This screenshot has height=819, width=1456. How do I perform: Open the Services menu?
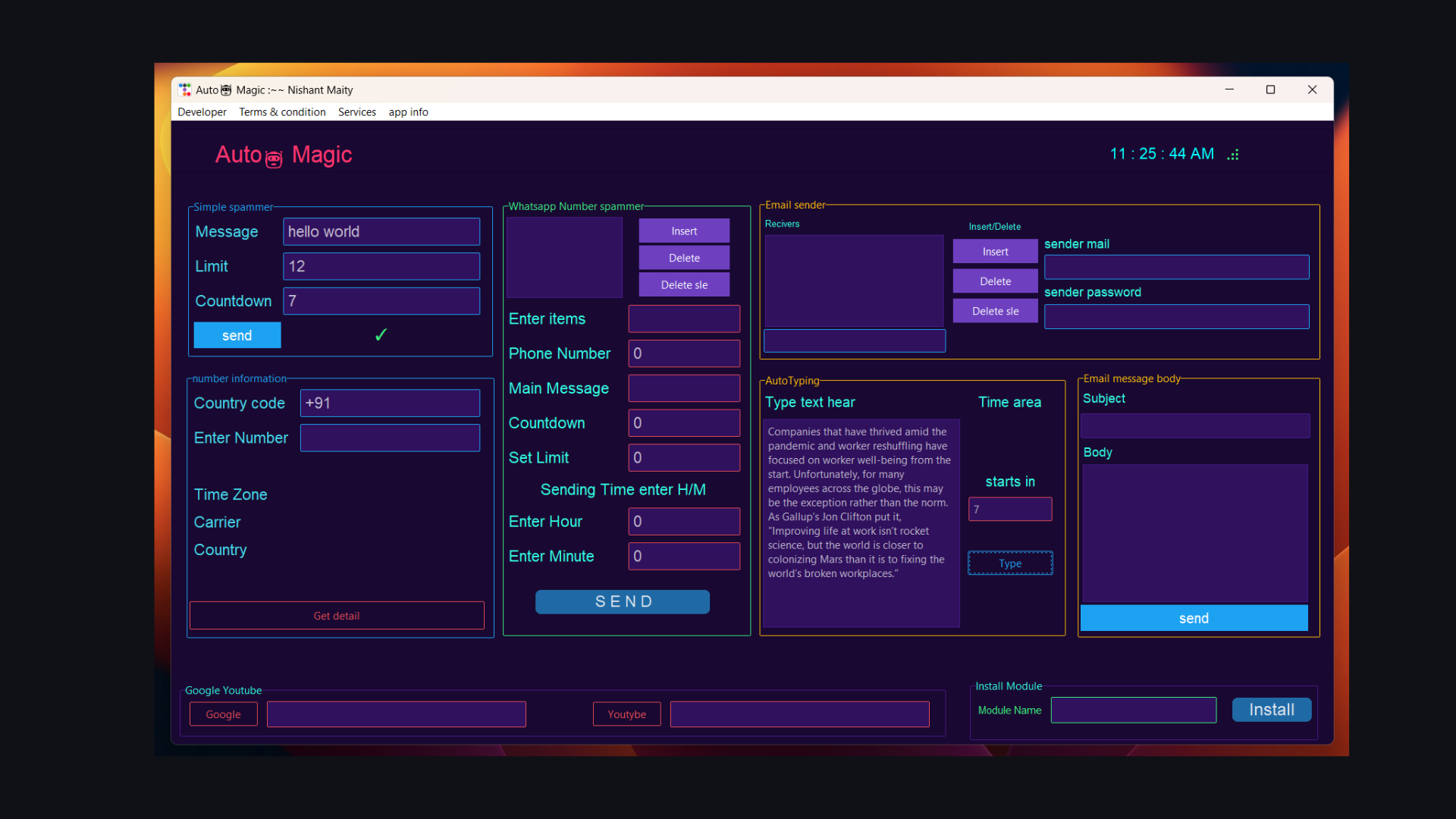[357, 111]
